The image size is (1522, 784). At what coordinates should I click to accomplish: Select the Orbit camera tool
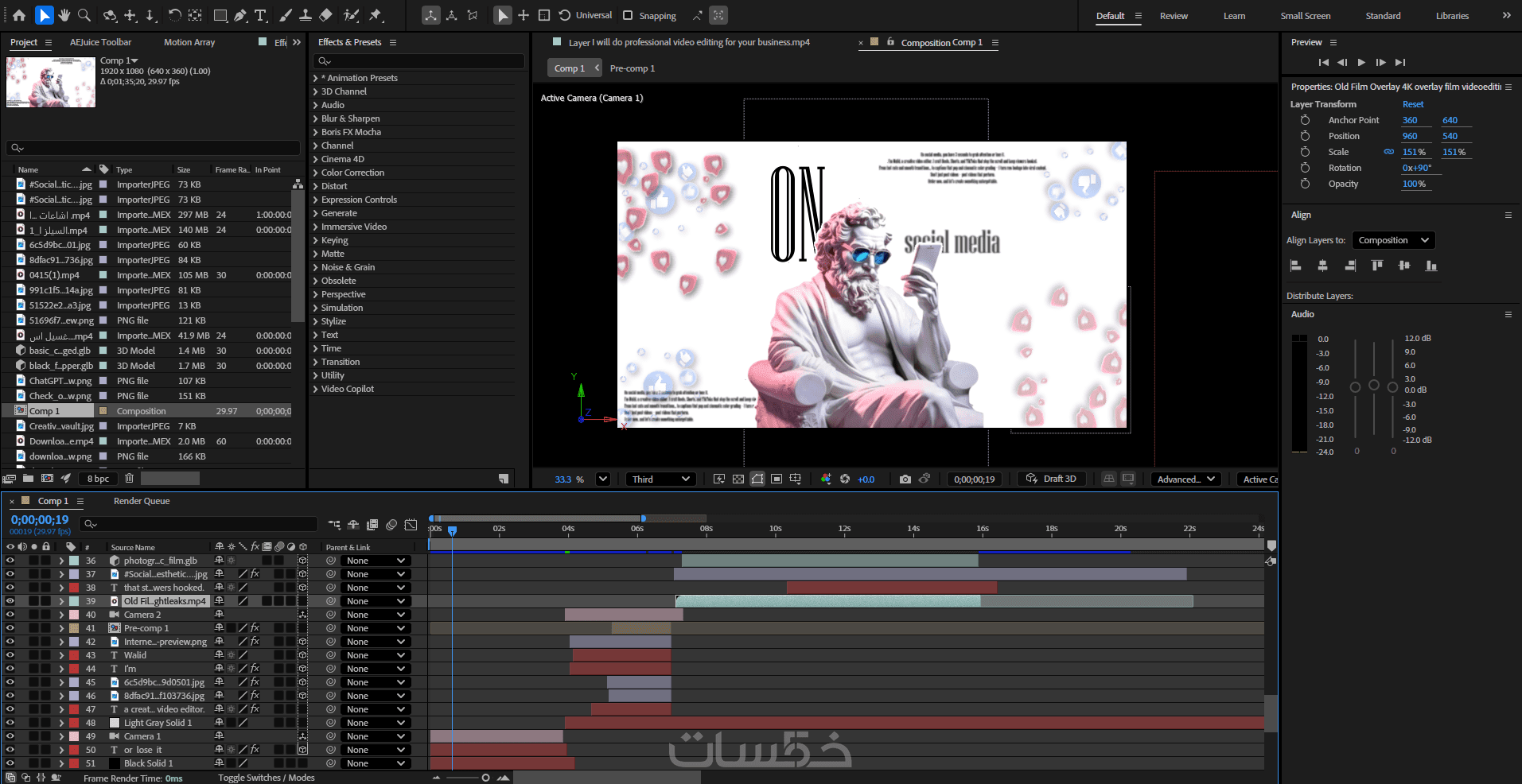110,15
